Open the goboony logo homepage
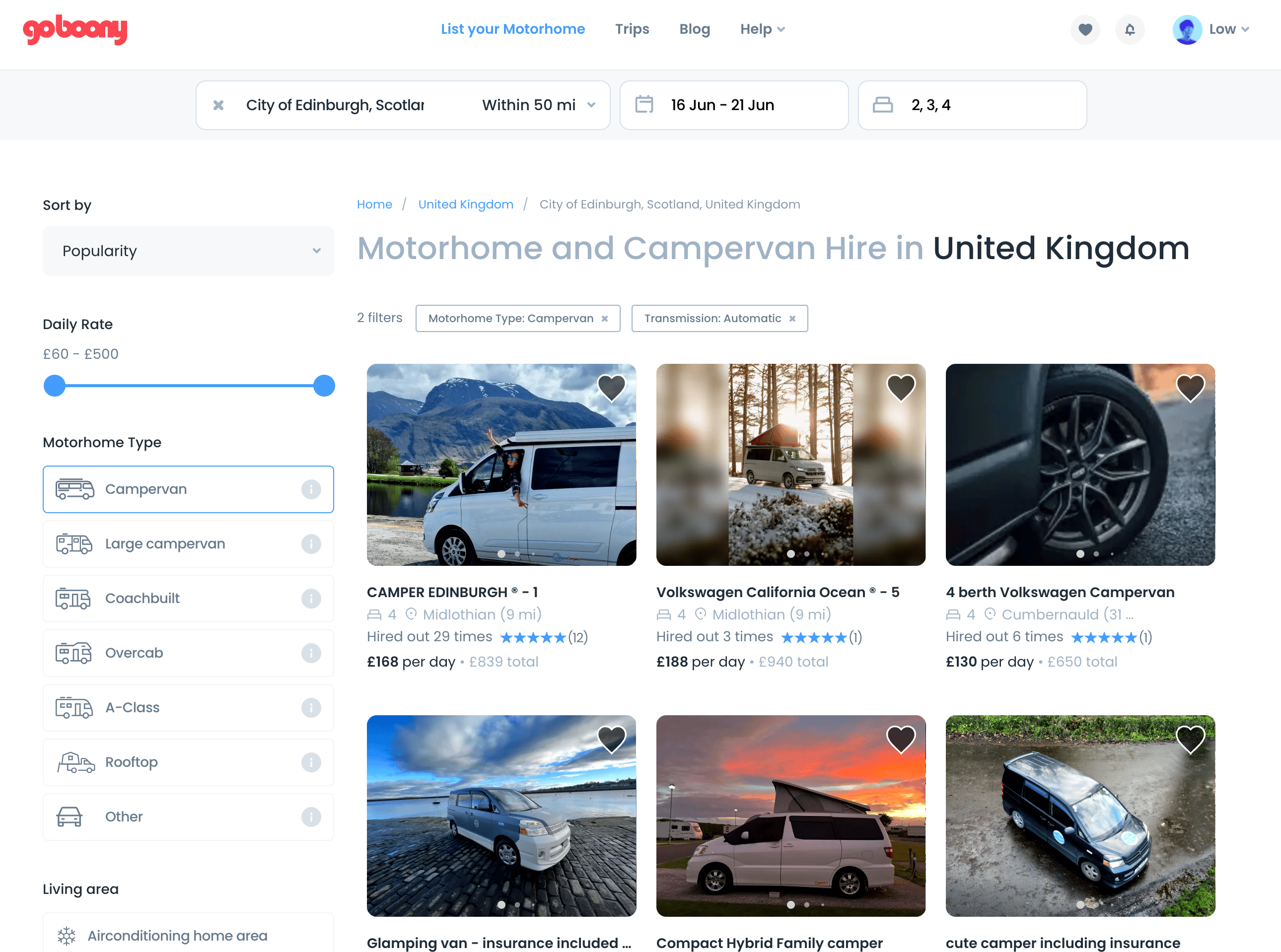This screenshot has width=1281, height=952. [x=75, y=29]
